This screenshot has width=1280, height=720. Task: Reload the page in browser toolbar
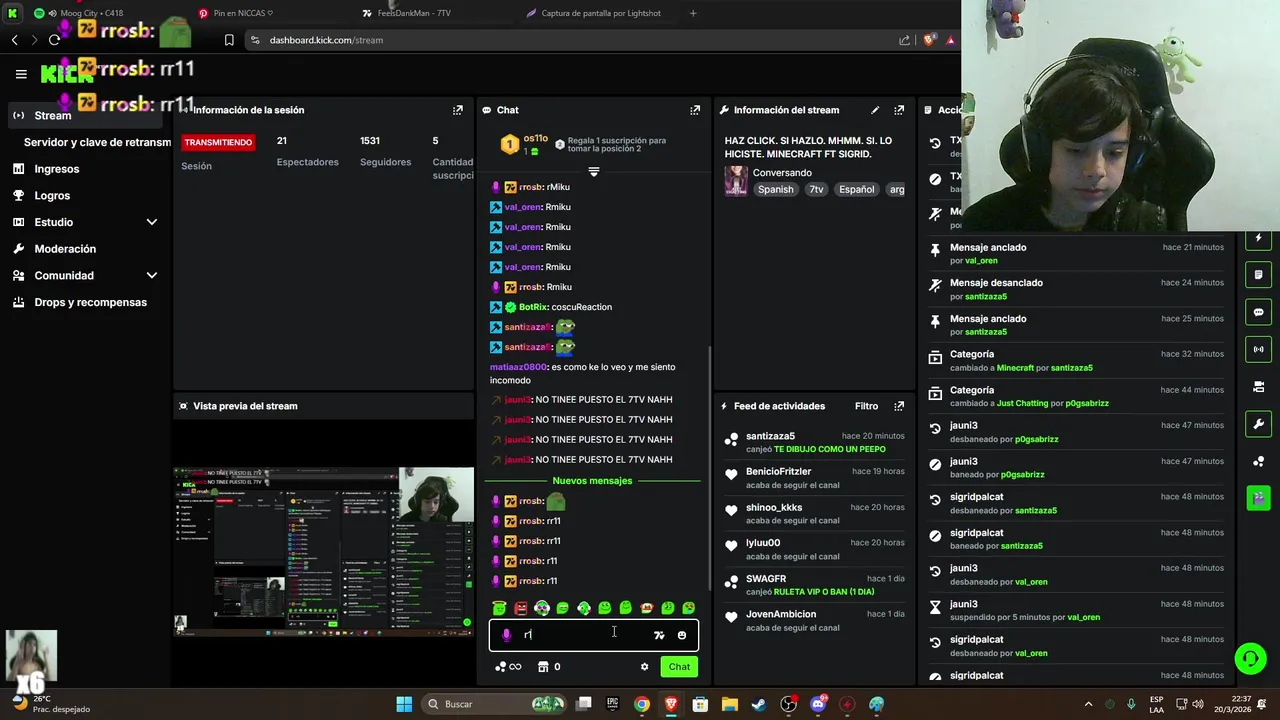pos(54,40)
